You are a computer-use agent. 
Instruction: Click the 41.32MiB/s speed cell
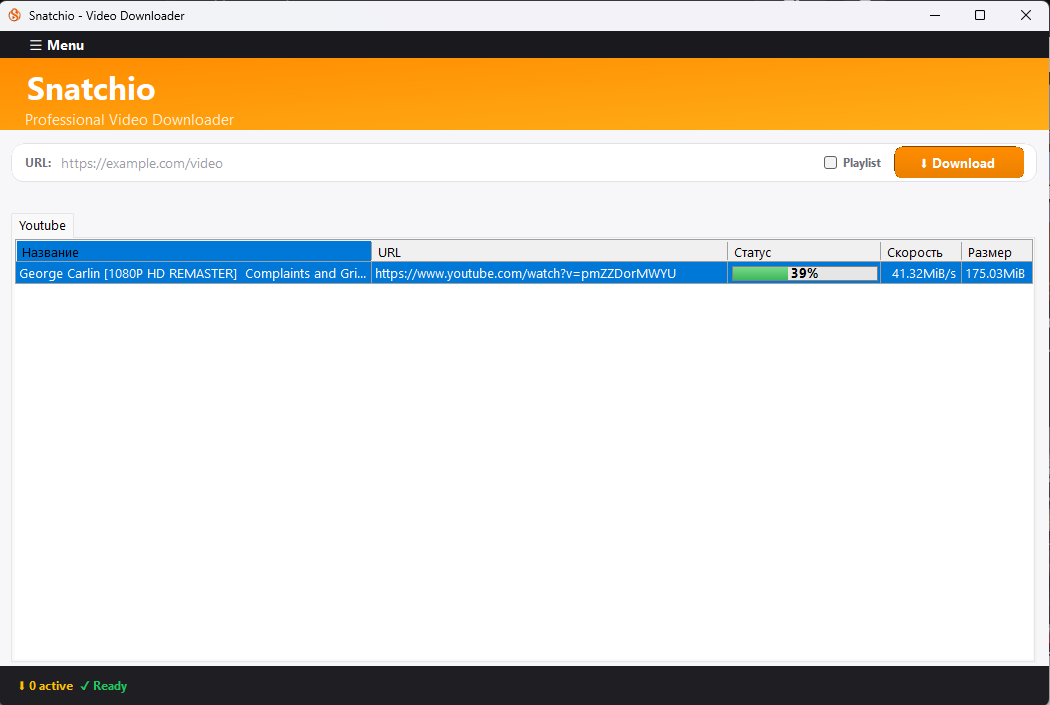(922, 273)
